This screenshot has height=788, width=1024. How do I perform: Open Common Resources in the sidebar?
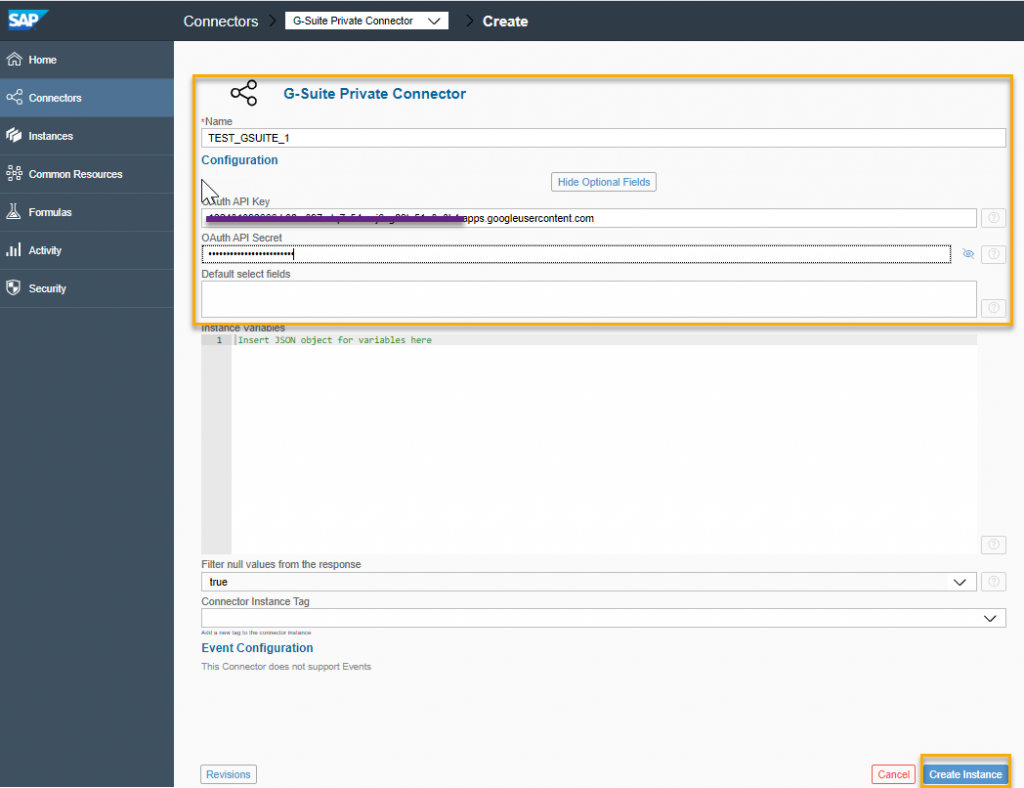point(87,174)
